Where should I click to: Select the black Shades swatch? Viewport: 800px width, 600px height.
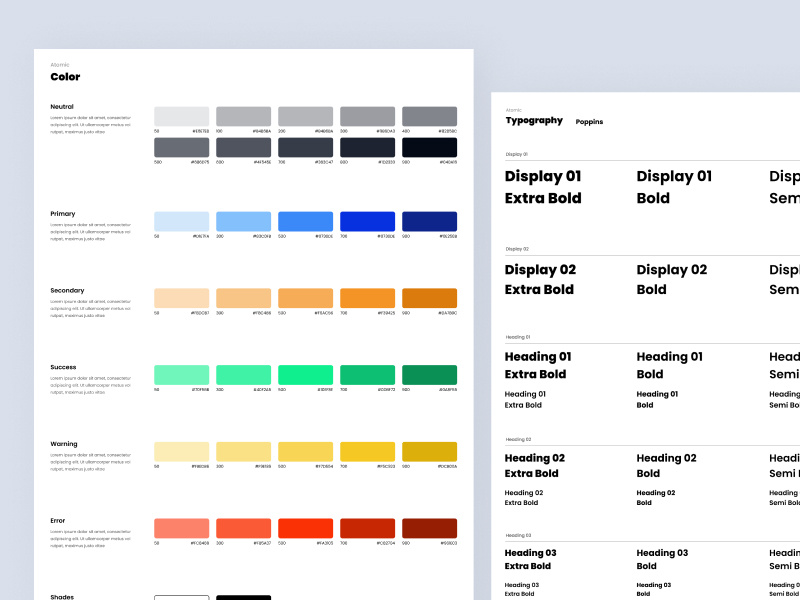coord(243,597)
